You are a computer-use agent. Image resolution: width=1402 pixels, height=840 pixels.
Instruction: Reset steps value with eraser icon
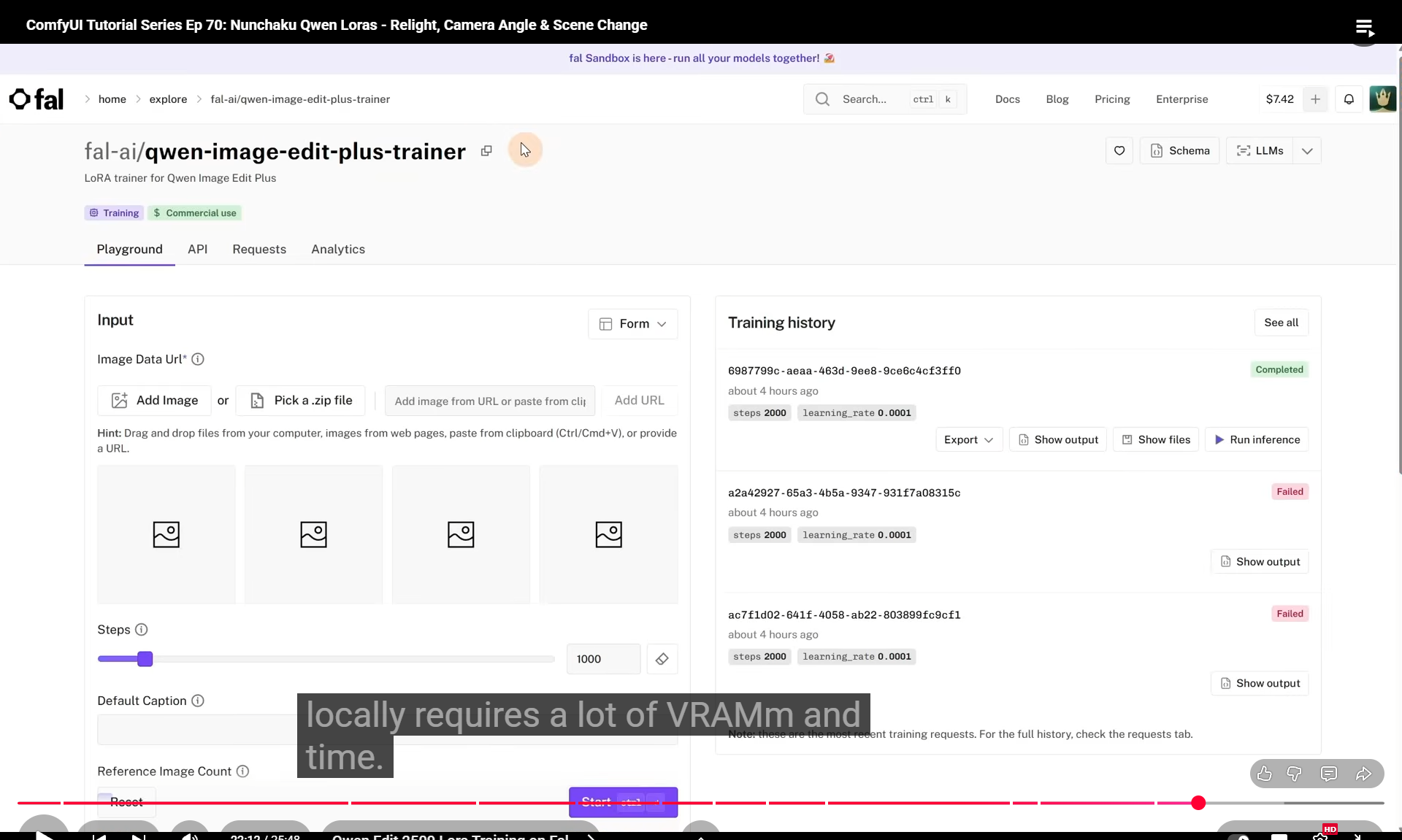click(x=662, y=659)
